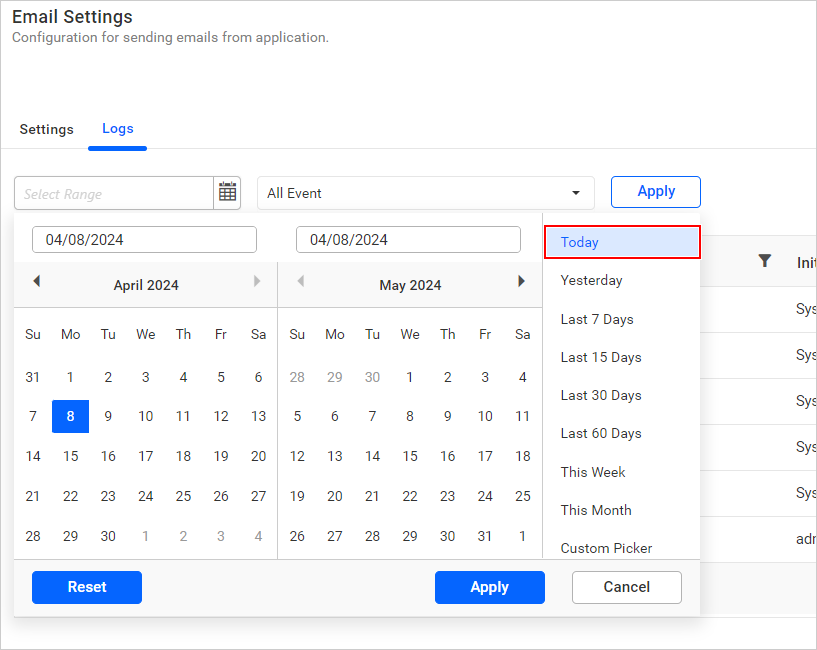Click the forward arrow on April calendar
Image resolution: width=817 pixels, height=650 pixels.
point(257,281)
